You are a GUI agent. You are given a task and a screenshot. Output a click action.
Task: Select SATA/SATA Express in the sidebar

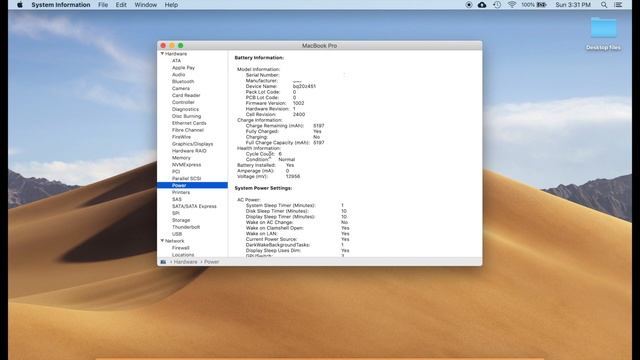(194, 207)
